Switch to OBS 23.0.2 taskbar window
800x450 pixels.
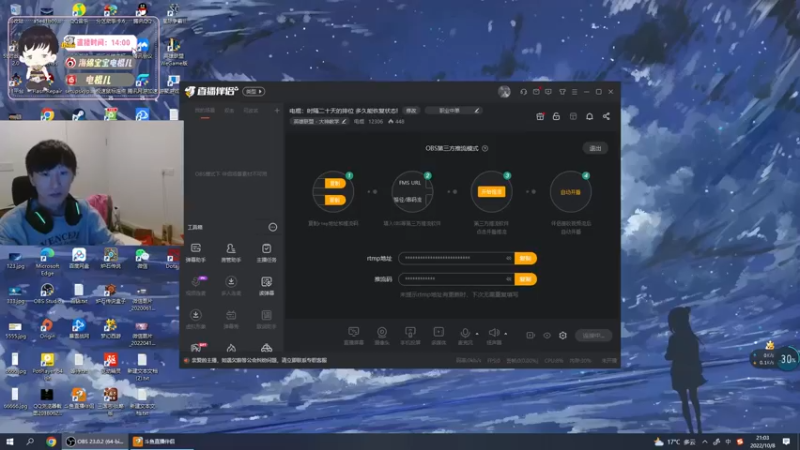pyautogui.click(x=95, y=441)
